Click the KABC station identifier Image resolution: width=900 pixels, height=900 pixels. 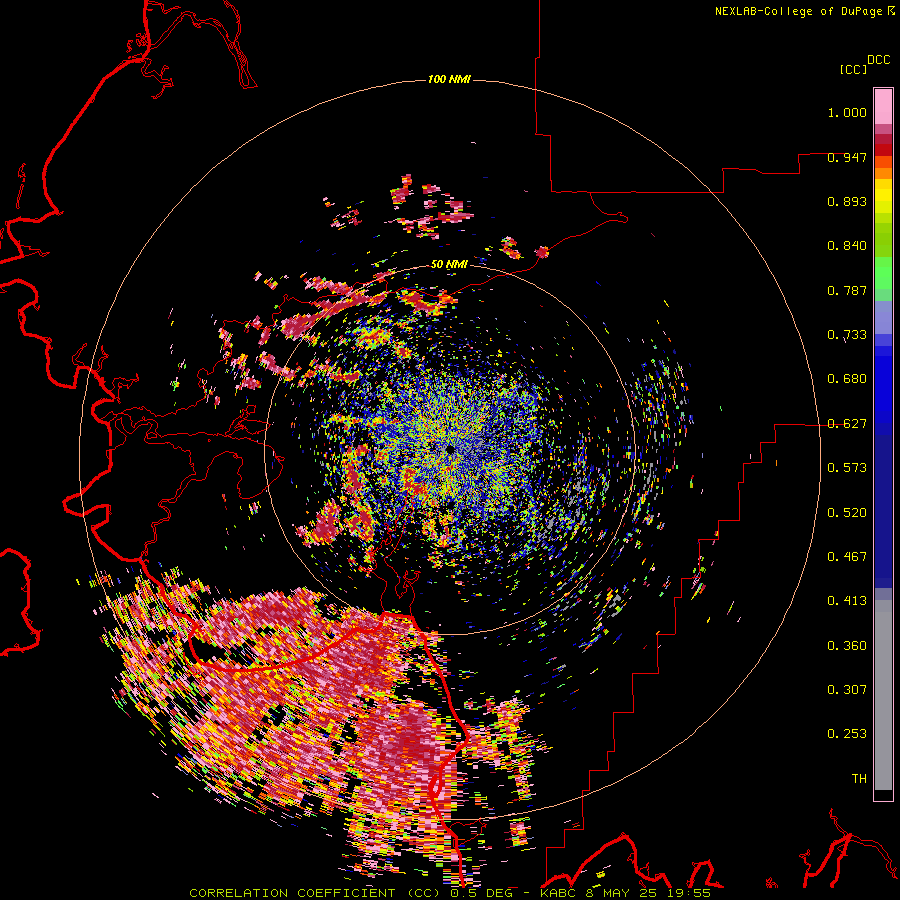(x=559, y=893)
